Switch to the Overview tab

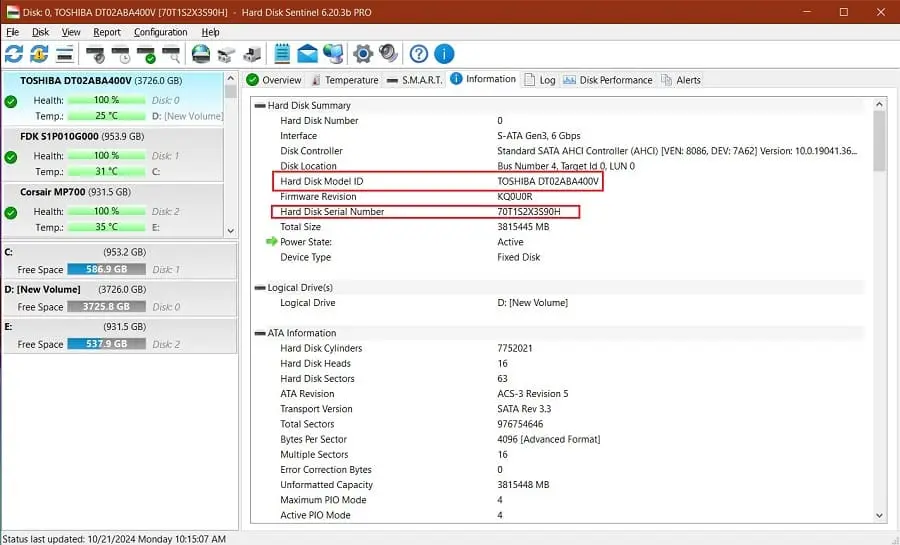tap(274, 80)
